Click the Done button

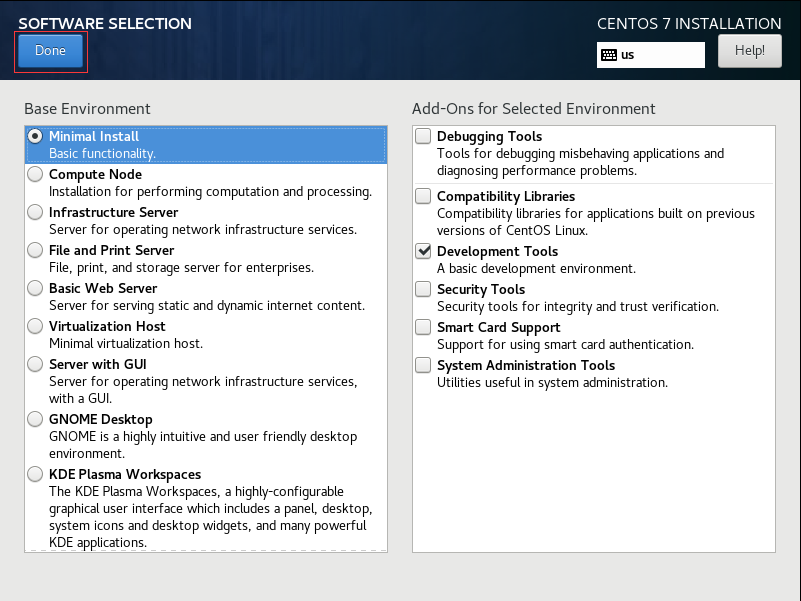(x=50, y=51)
